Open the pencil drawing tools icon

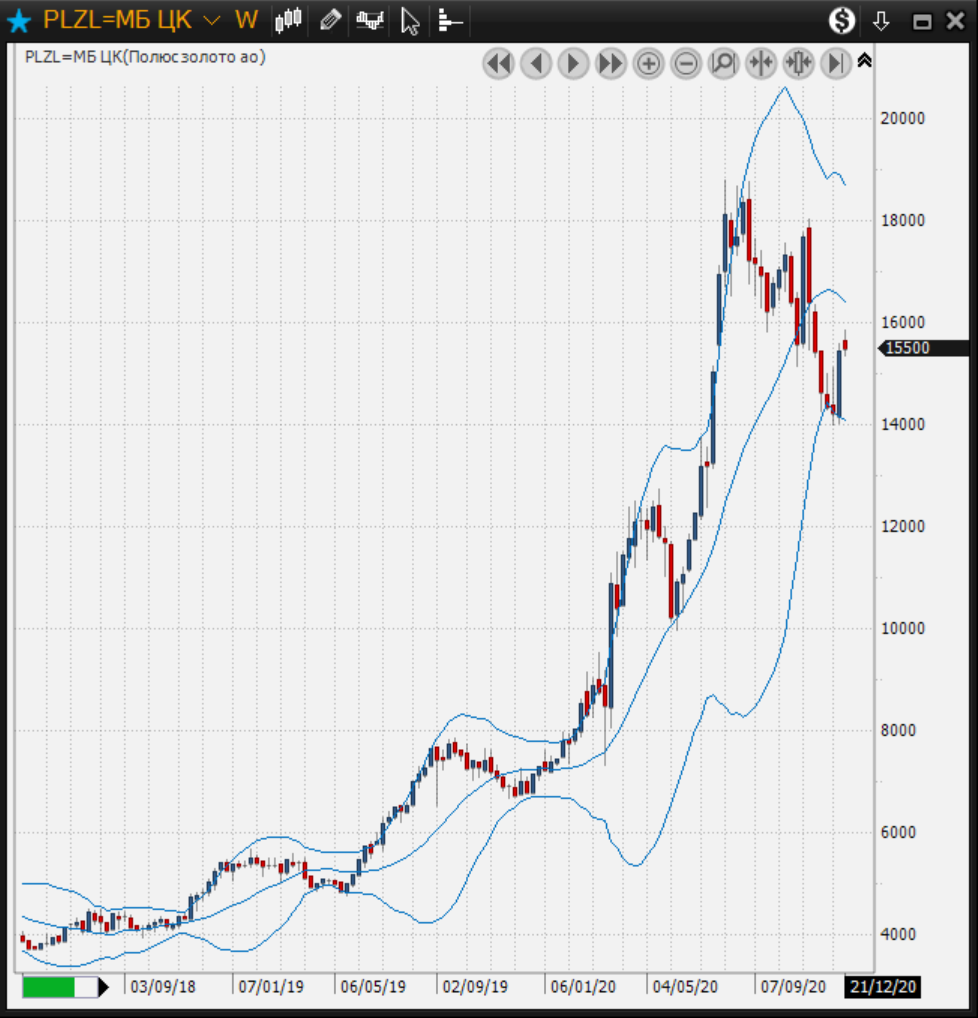pos(331,20)
